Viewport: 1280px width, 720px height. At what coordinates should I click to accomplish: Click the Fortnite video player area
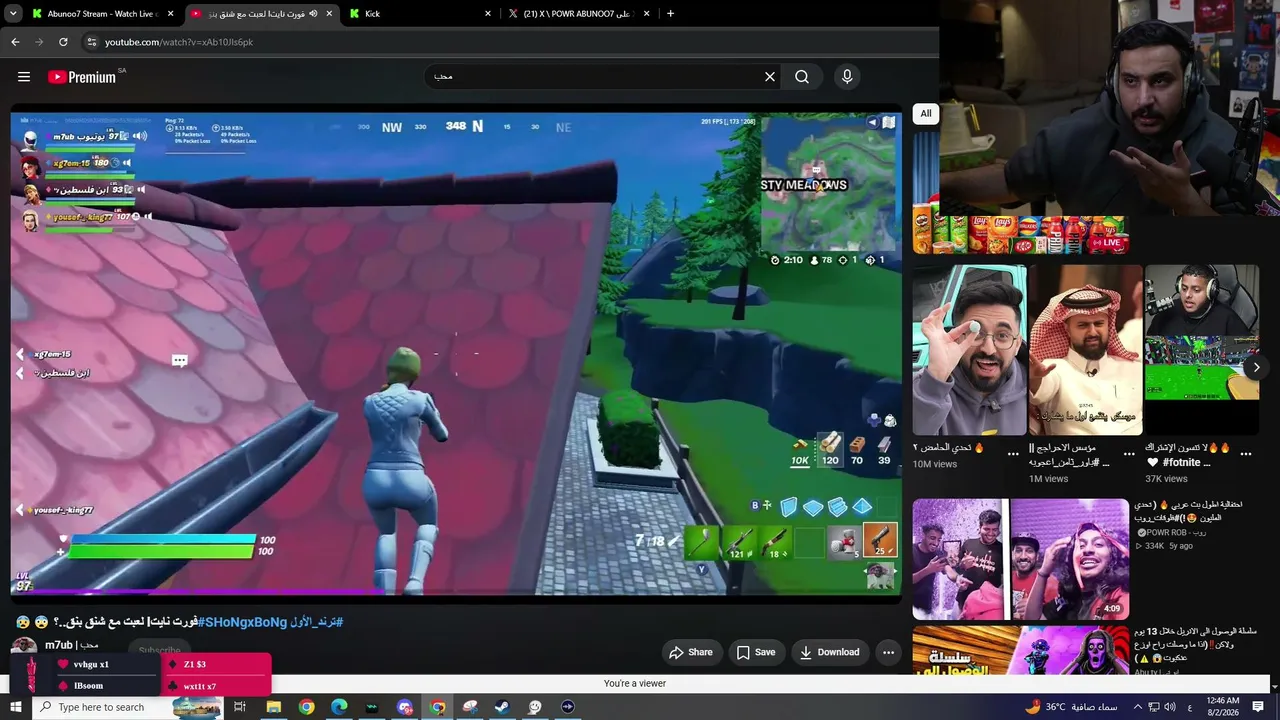[456, 354]
